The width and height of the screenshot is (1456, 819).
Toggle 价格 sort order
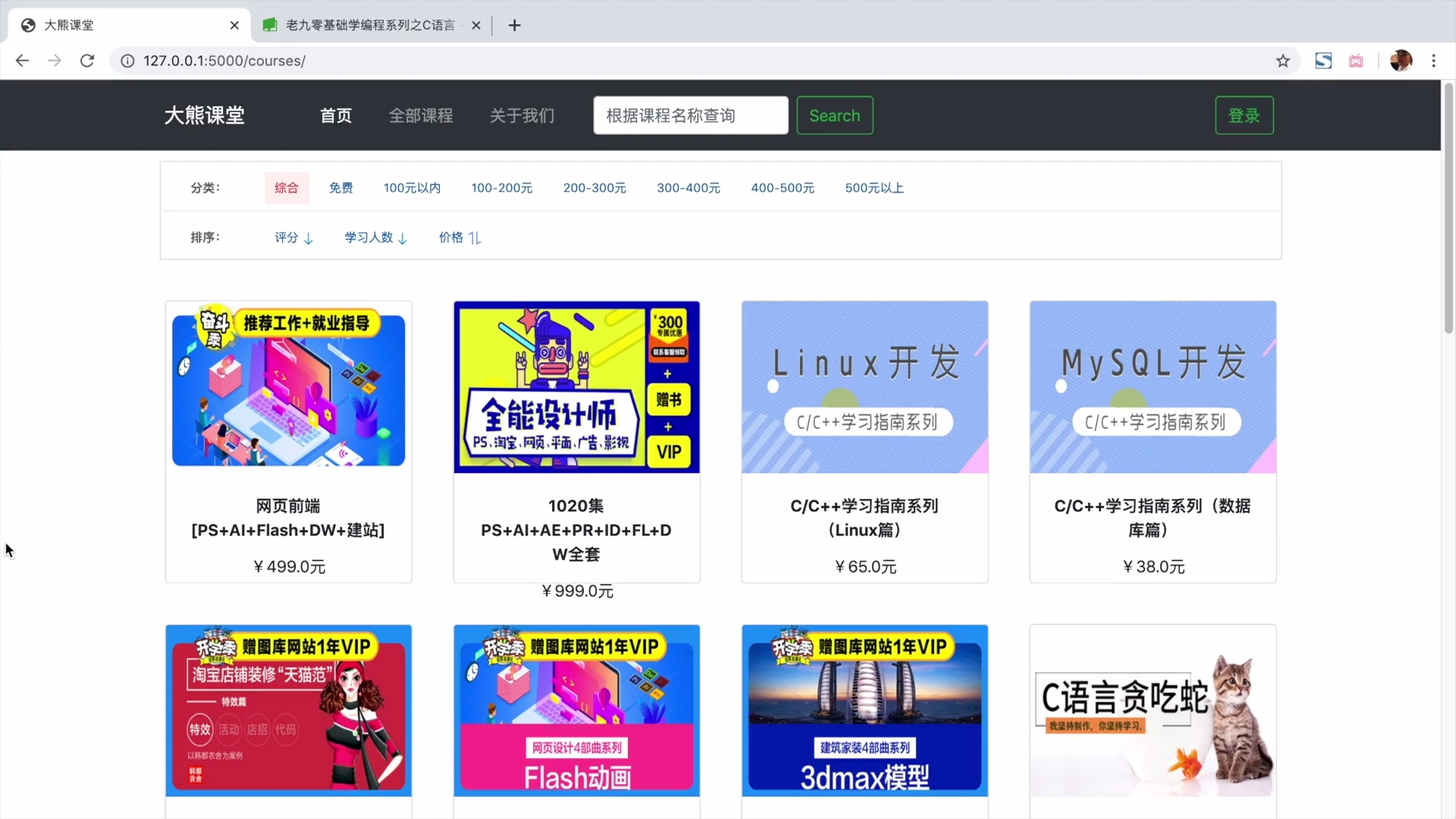click(x=460, y=237)
